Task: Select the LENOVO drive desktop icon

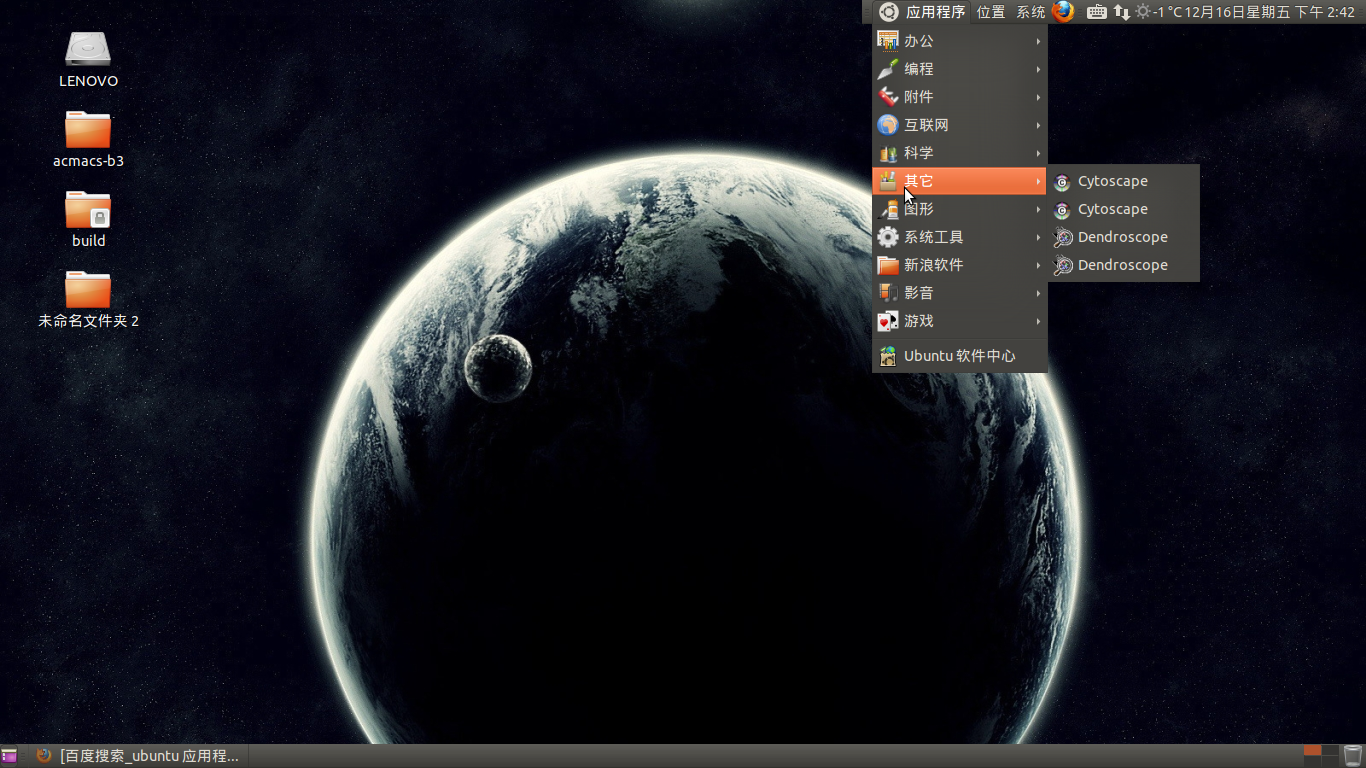Action: click(88, 59)
